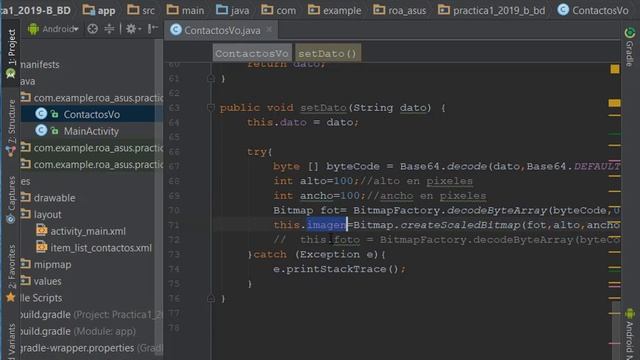Open item_list_contactos.xml in project tree

tap(101, 248)
